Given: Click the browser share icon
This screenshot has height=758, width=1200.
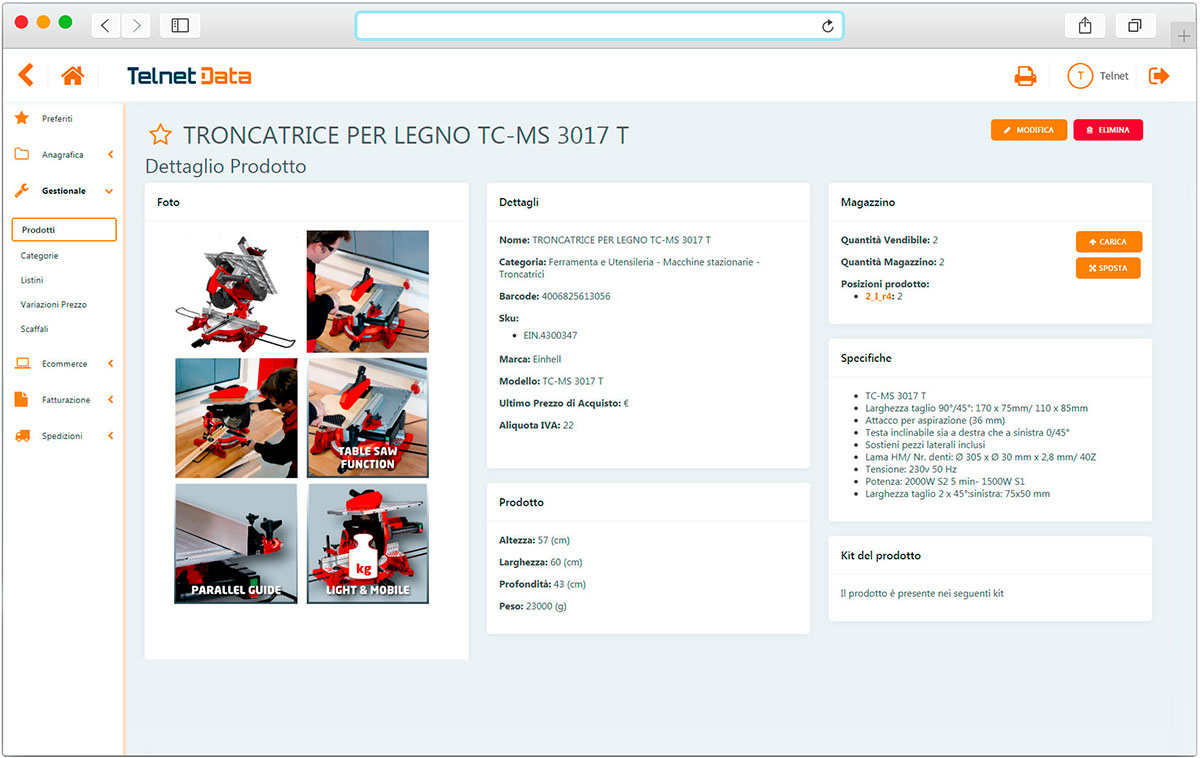Looking at the screenshot, I should tap(1085, 26).
